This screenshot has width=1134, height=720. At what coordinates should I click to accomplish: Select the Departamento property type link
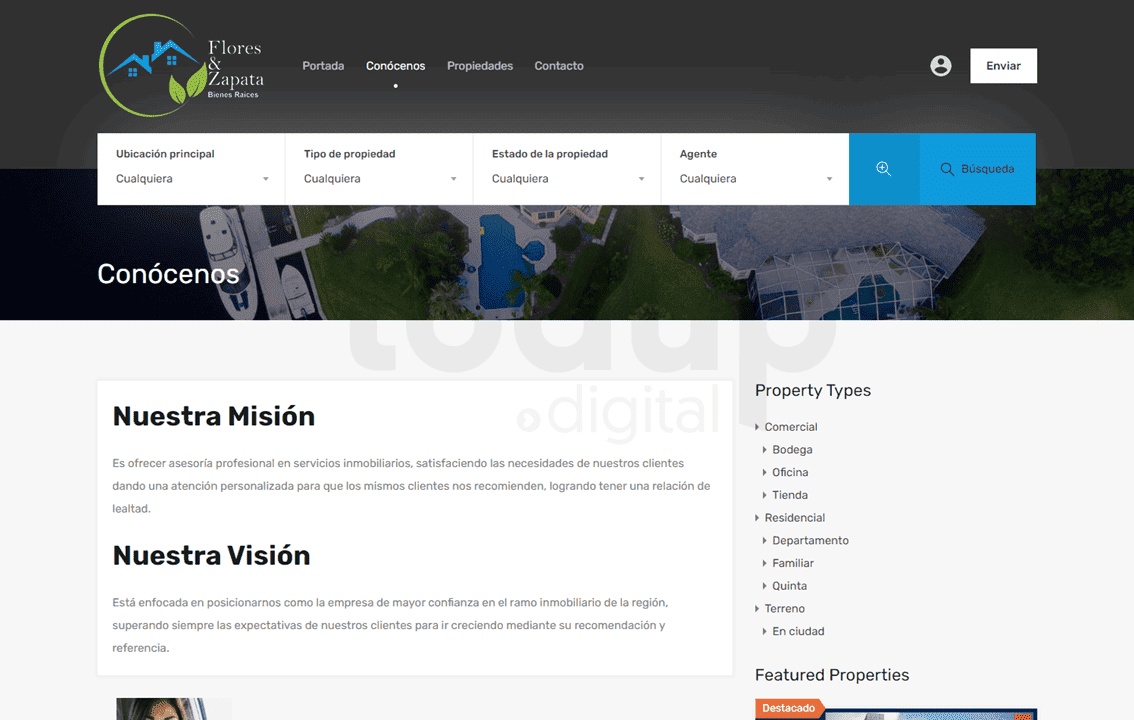click(810, 540)
